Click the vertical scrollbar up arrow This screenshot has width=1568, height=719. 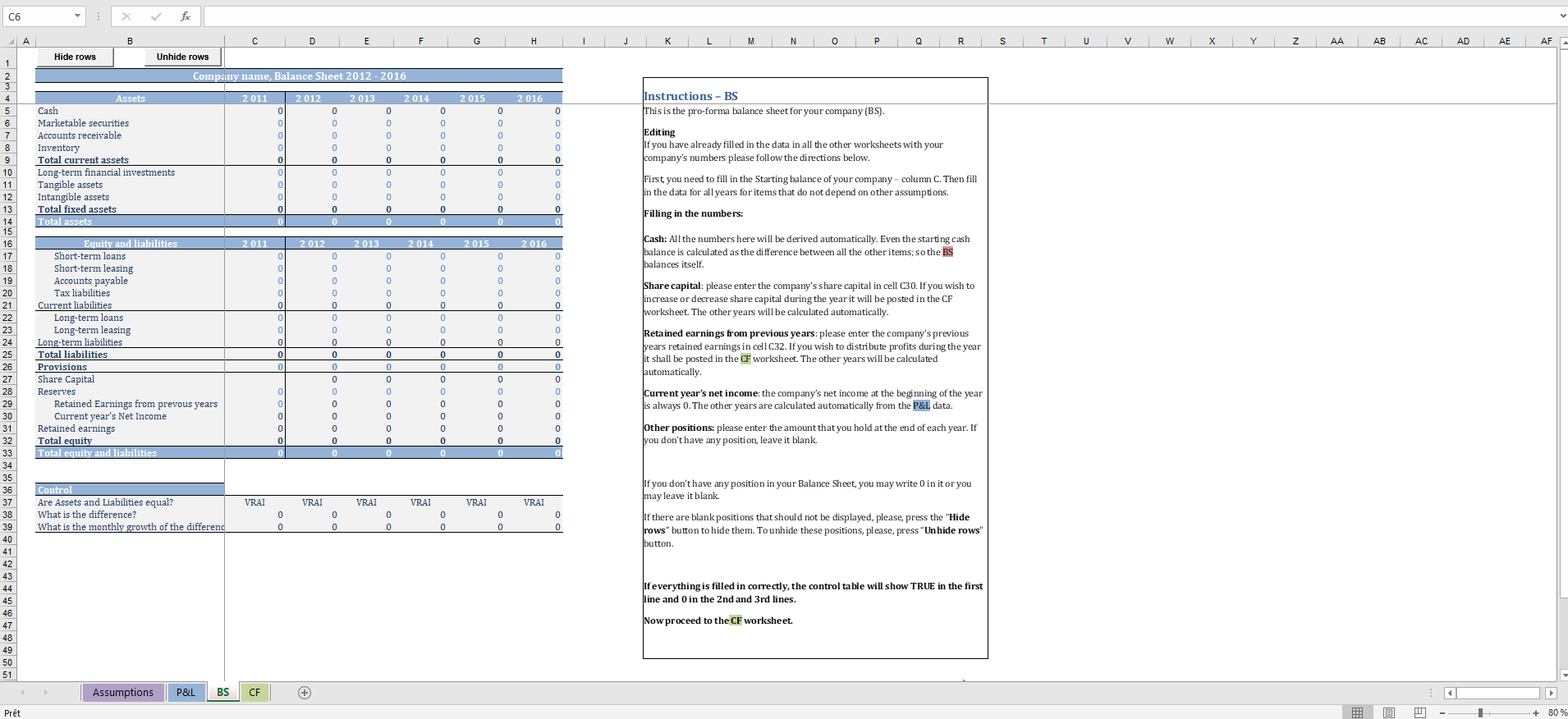(x=1563, y=42)
